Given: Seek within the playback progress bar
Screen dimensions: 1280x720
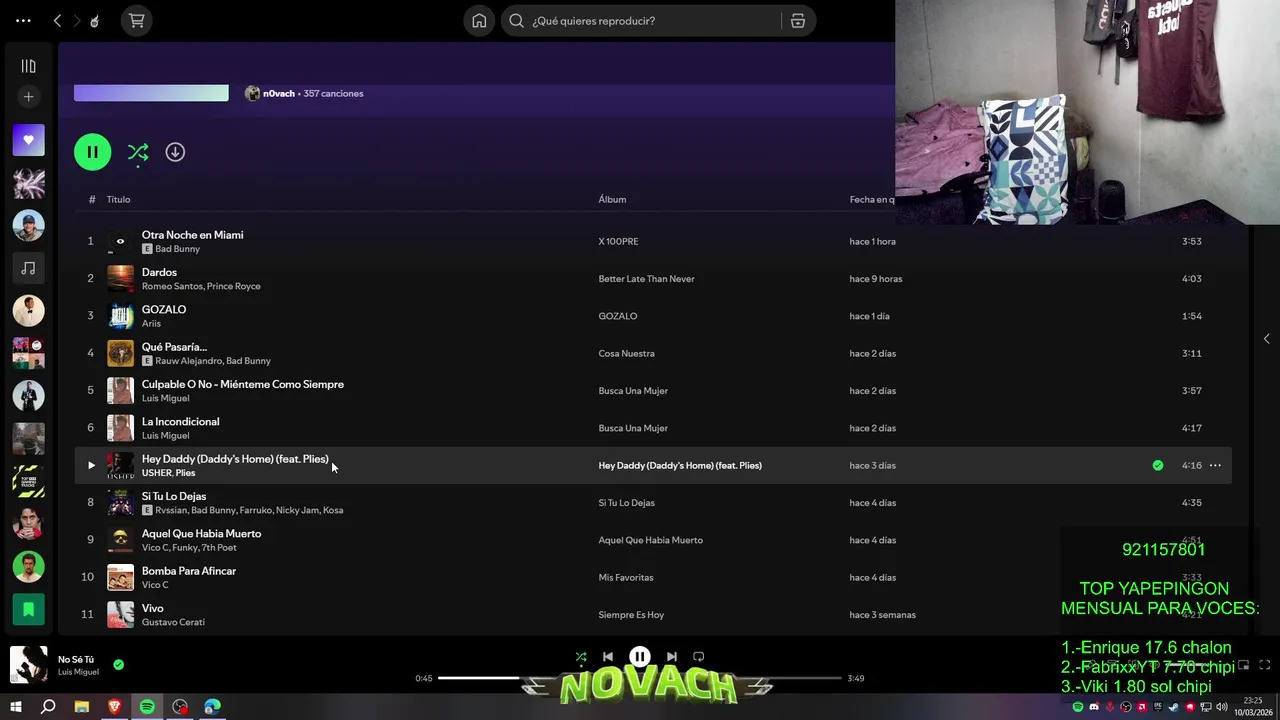Looking at the screenshot, I should pyautogui.click(x=640, y=678).
